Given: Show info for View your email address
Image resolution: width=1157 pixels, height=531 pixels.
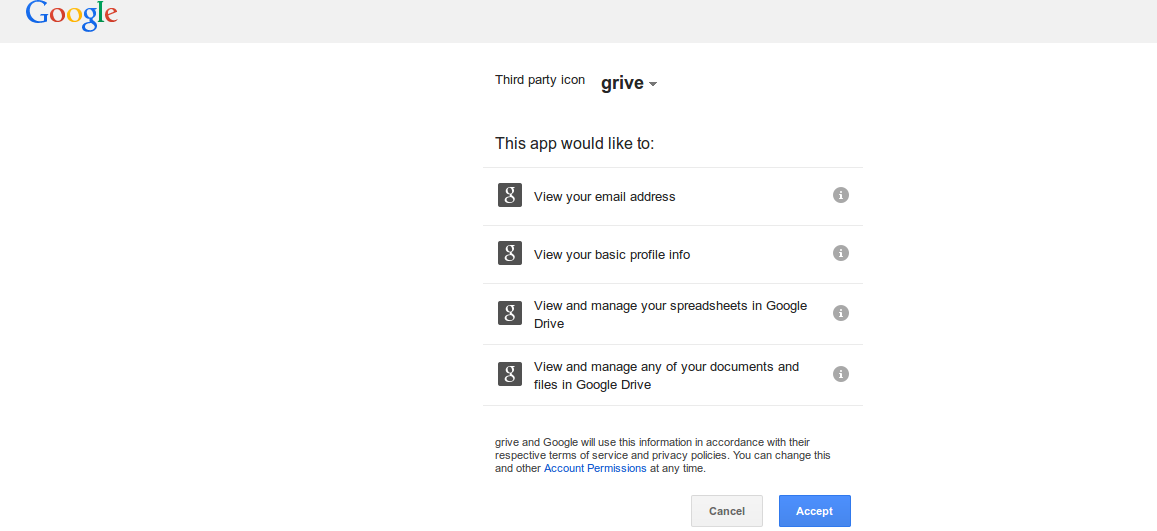Looking at the screenshot, I should click(x=841, y=195).
